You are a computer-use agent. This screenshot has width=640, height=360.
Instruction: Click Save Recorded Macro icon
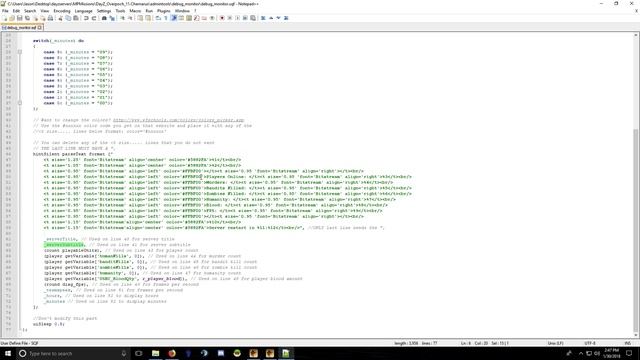click(x=253, y=18)
